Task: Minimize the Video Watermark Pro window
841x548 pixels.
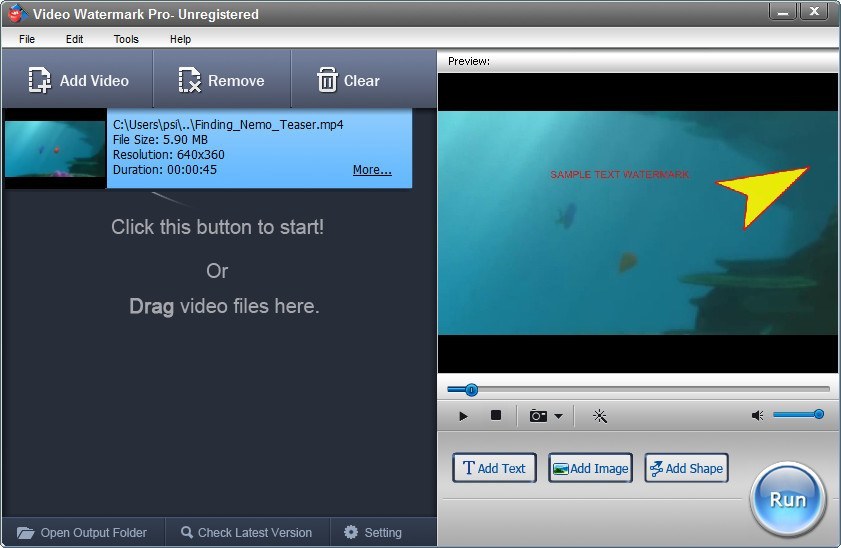Action: 783,12
